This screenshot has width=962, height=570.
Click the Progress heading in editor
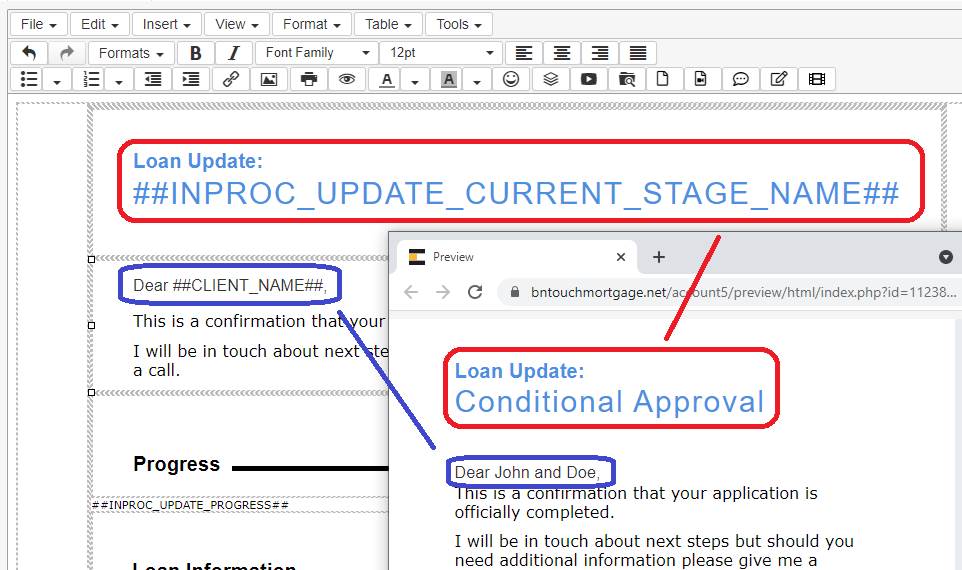(177, 464)
